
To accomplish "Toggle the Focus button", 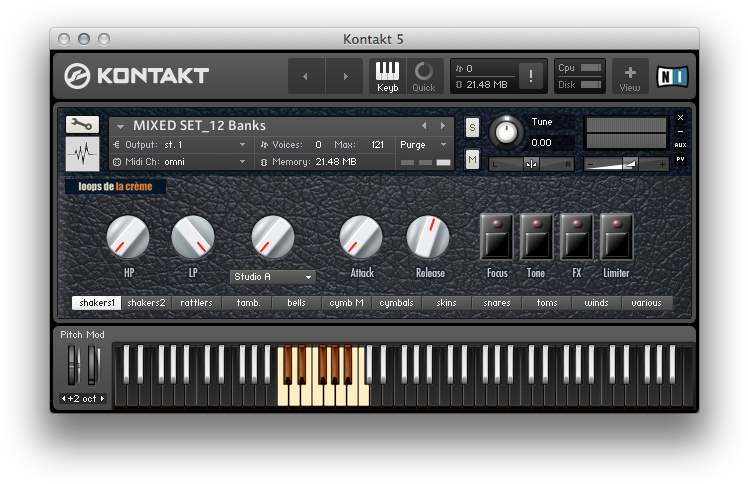I will tap(497, 238).
